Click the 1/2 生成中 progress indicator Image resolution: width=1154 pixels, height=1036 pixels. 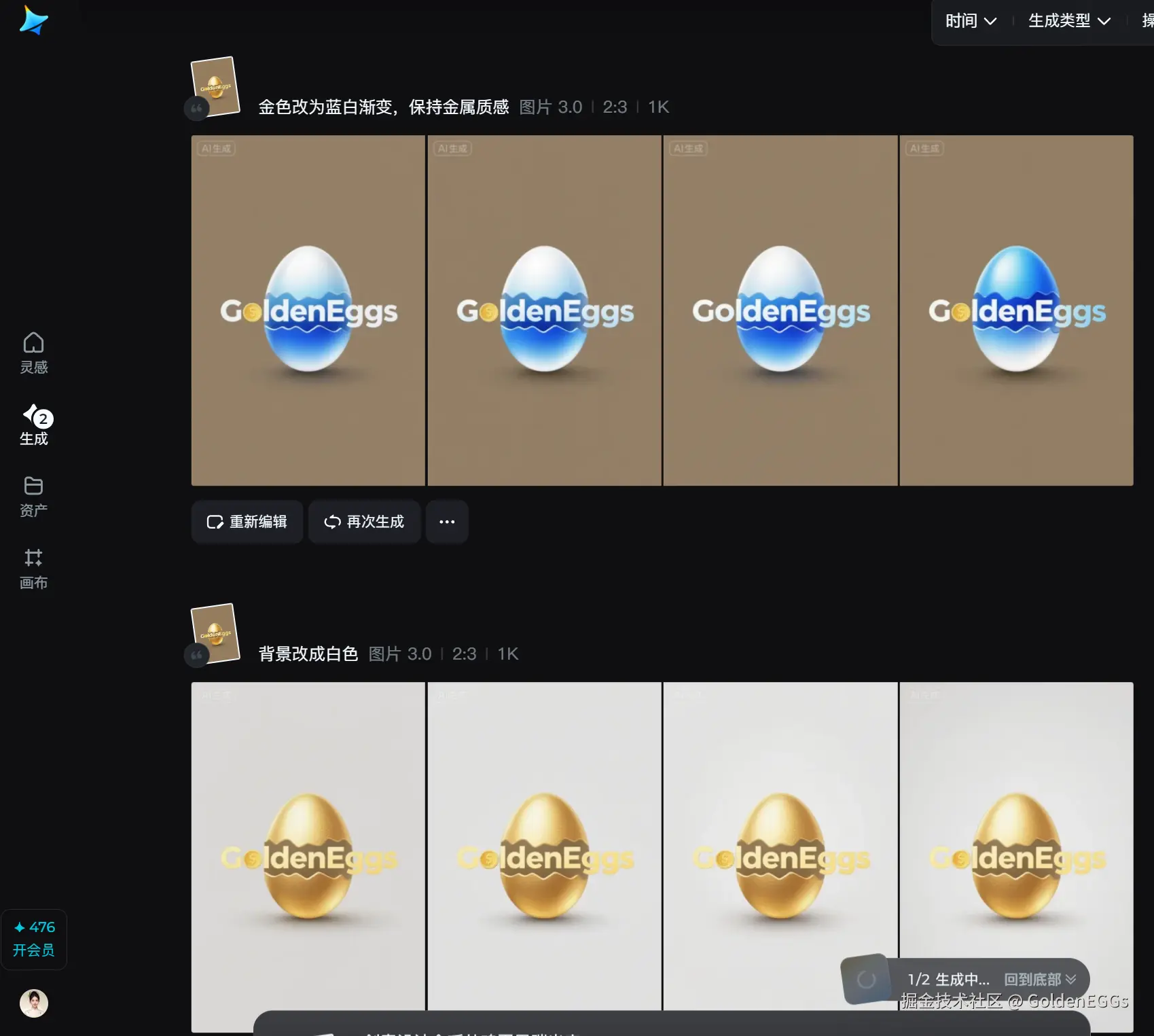pyautogui.click(x=948, y=980)
